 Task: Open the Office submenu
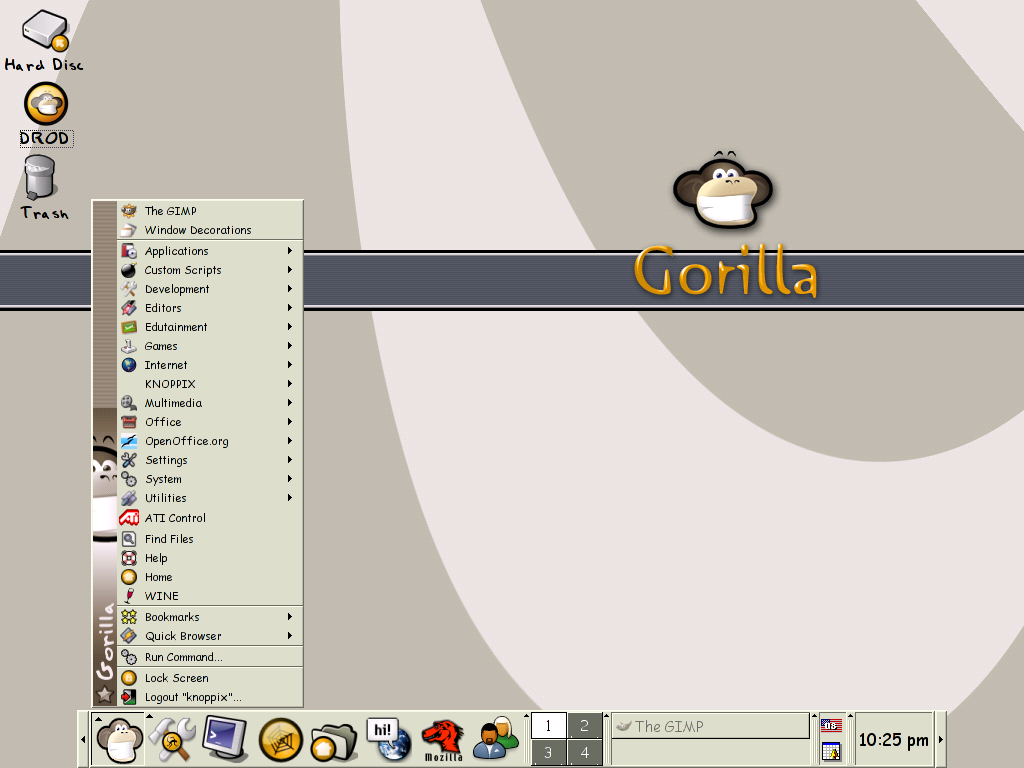click(x=210, y=422)
